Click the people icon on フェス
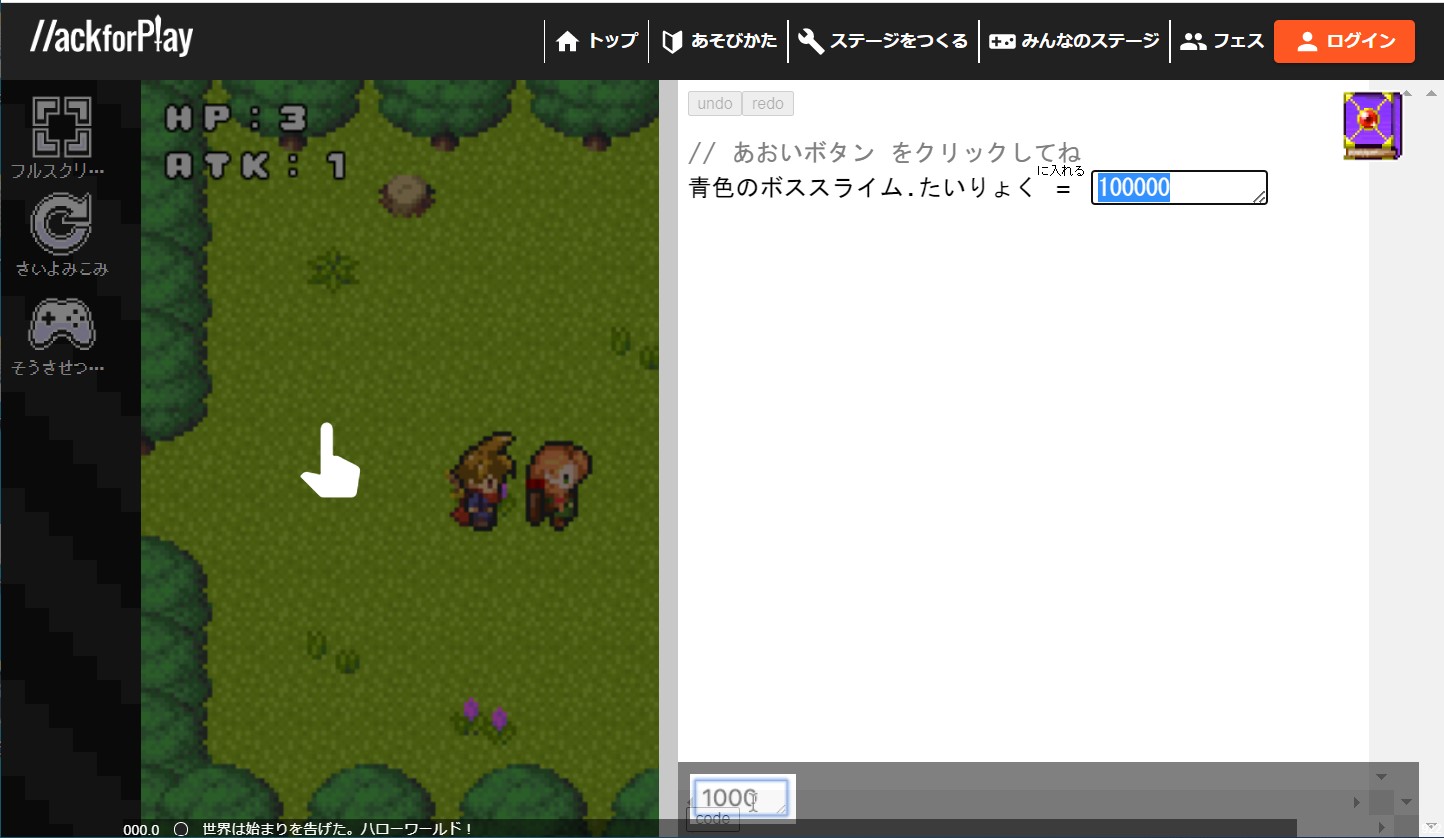 coord(1193,41)
